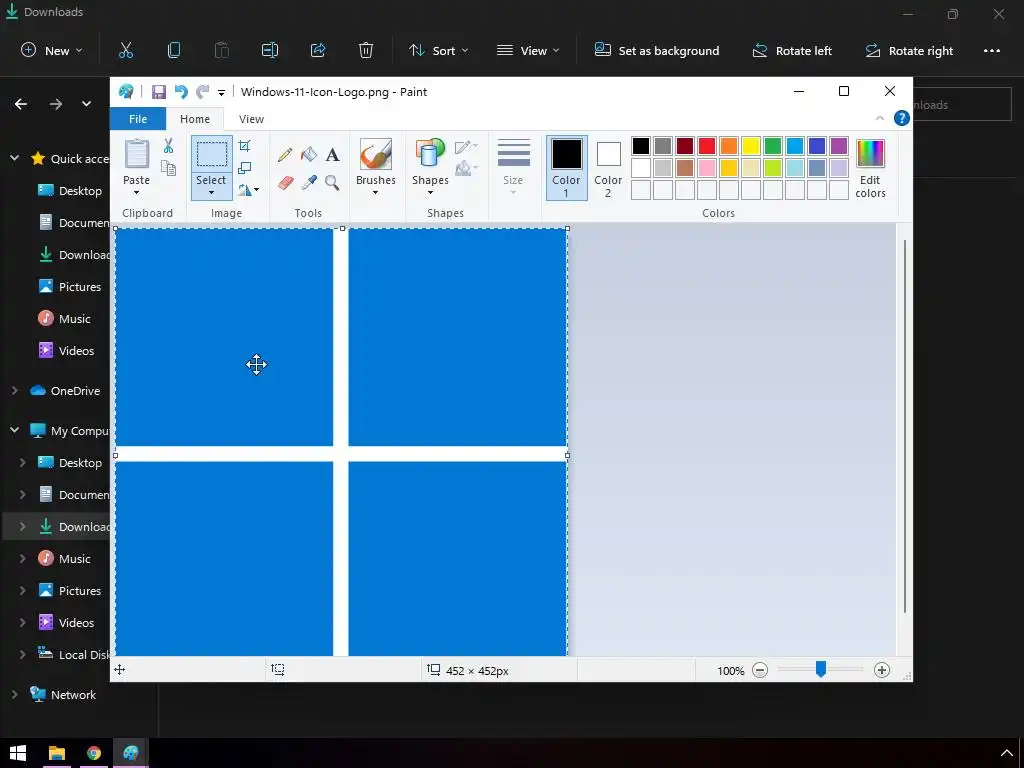Click the Redo arrow in Paint title bar
Image resolution: width=1024 pixels, height=768 pixels.
[x=203, y=92]
